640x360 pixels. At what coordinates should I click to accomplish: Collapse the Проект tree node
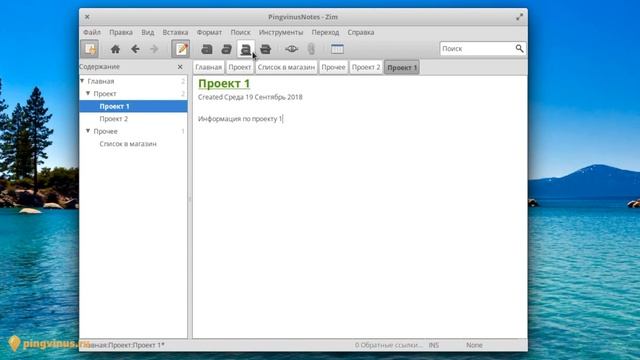88,93
